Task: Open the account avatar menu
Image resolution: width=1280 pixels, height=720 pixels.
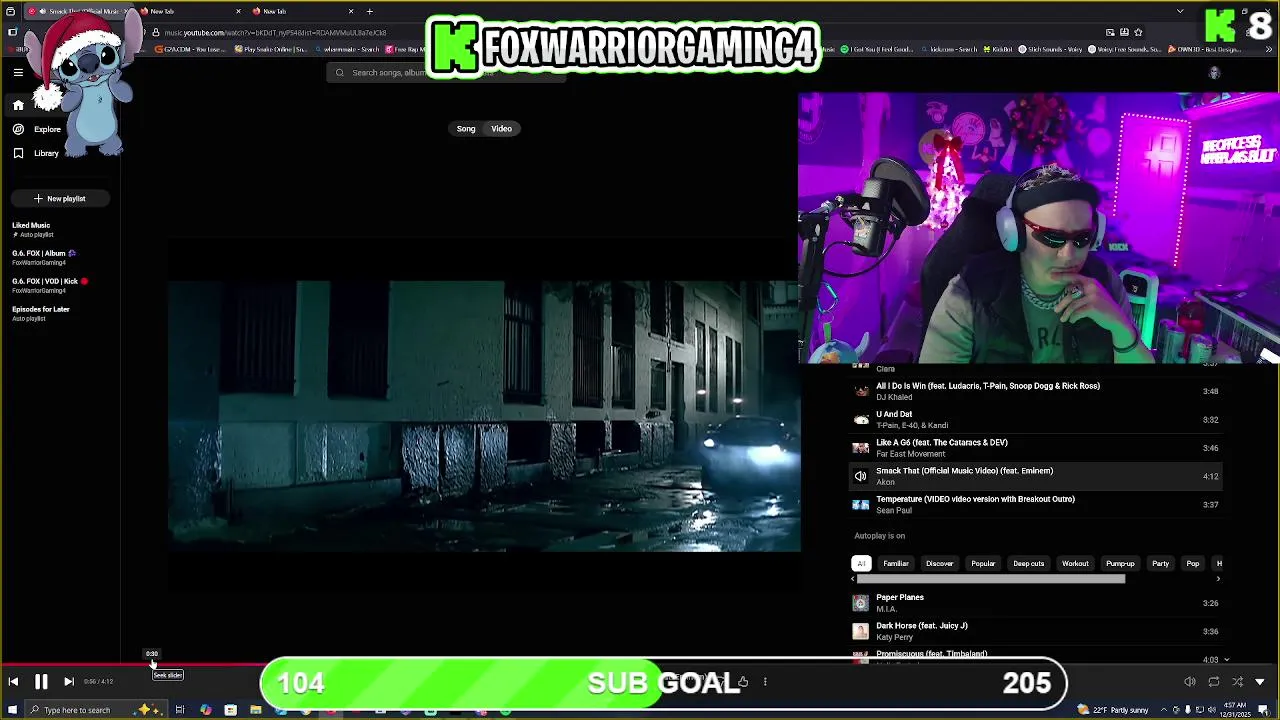Action: [x=1214, y=73]
